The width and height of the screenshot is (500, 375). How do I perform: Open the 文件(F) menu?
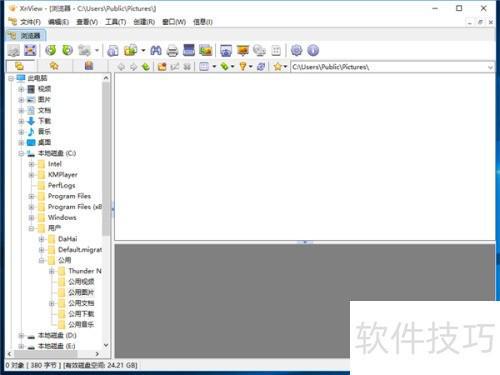click(30, 22)
